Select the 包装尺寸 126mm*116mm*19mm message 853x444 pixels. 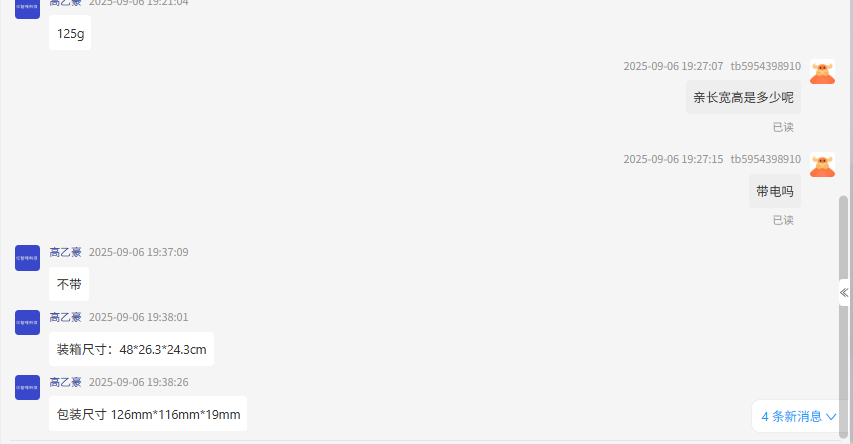(148, 414)
